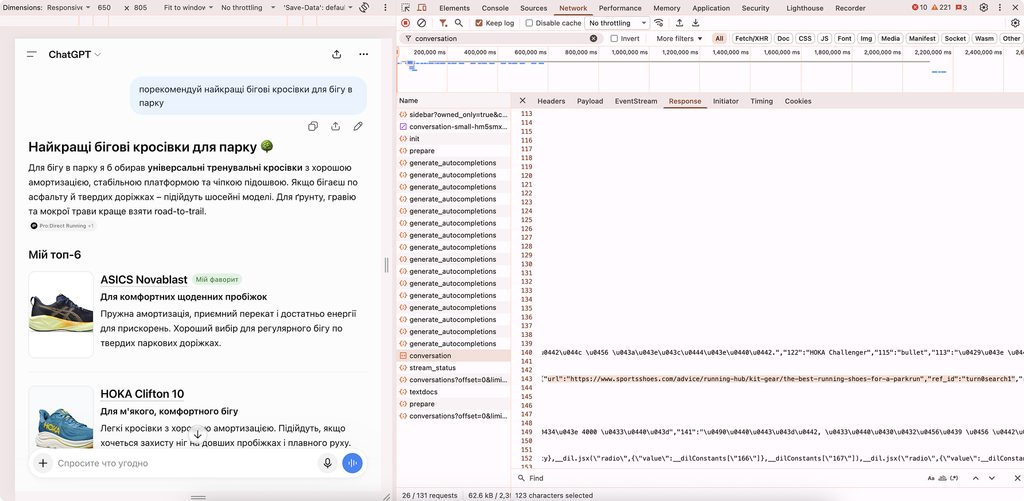Expand the More filters dropdown
1024x501 pixels.
click(x=679, y=39)
